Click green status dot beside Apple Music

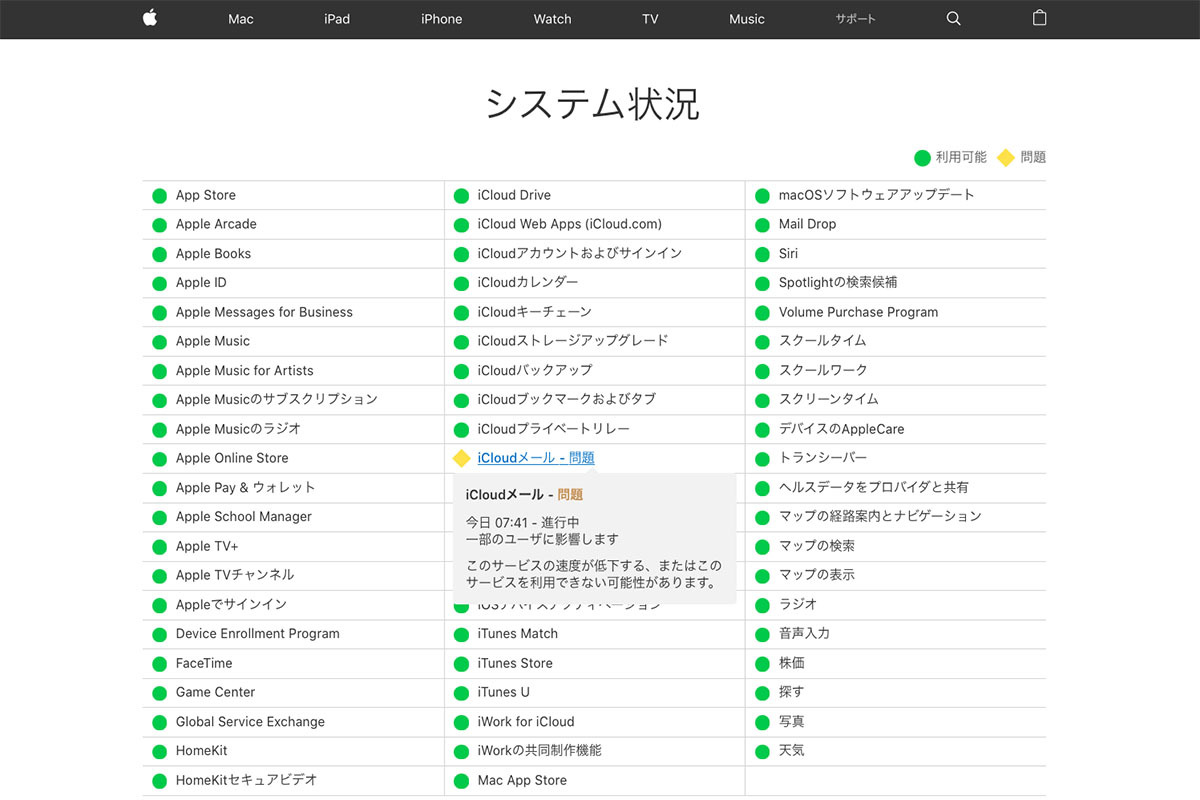tap(159, 342)
